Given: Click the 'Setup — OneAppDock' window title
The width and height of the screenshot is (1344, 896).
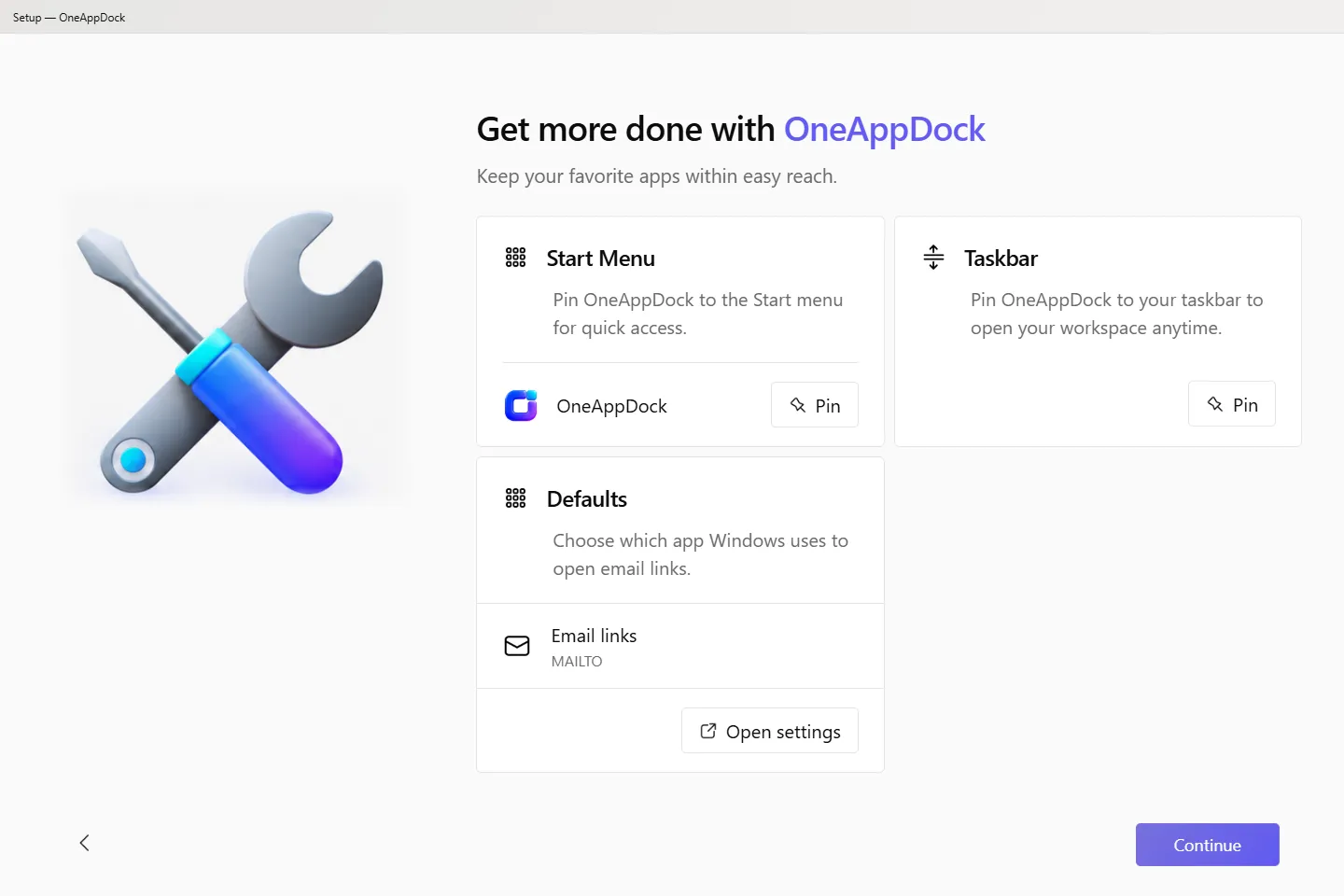Looking at the screenshot, I should tap(69, 17).
